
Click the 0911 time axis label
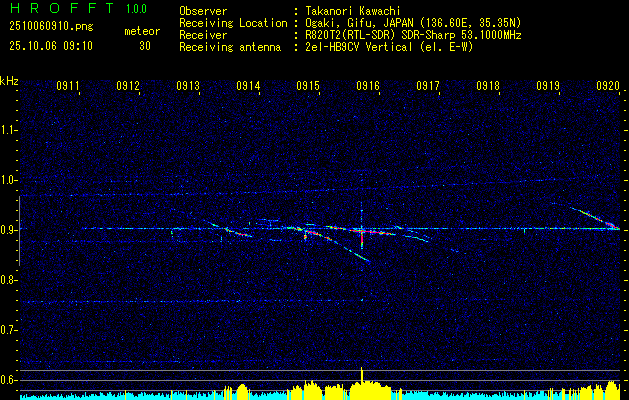[x=68, y=85]
